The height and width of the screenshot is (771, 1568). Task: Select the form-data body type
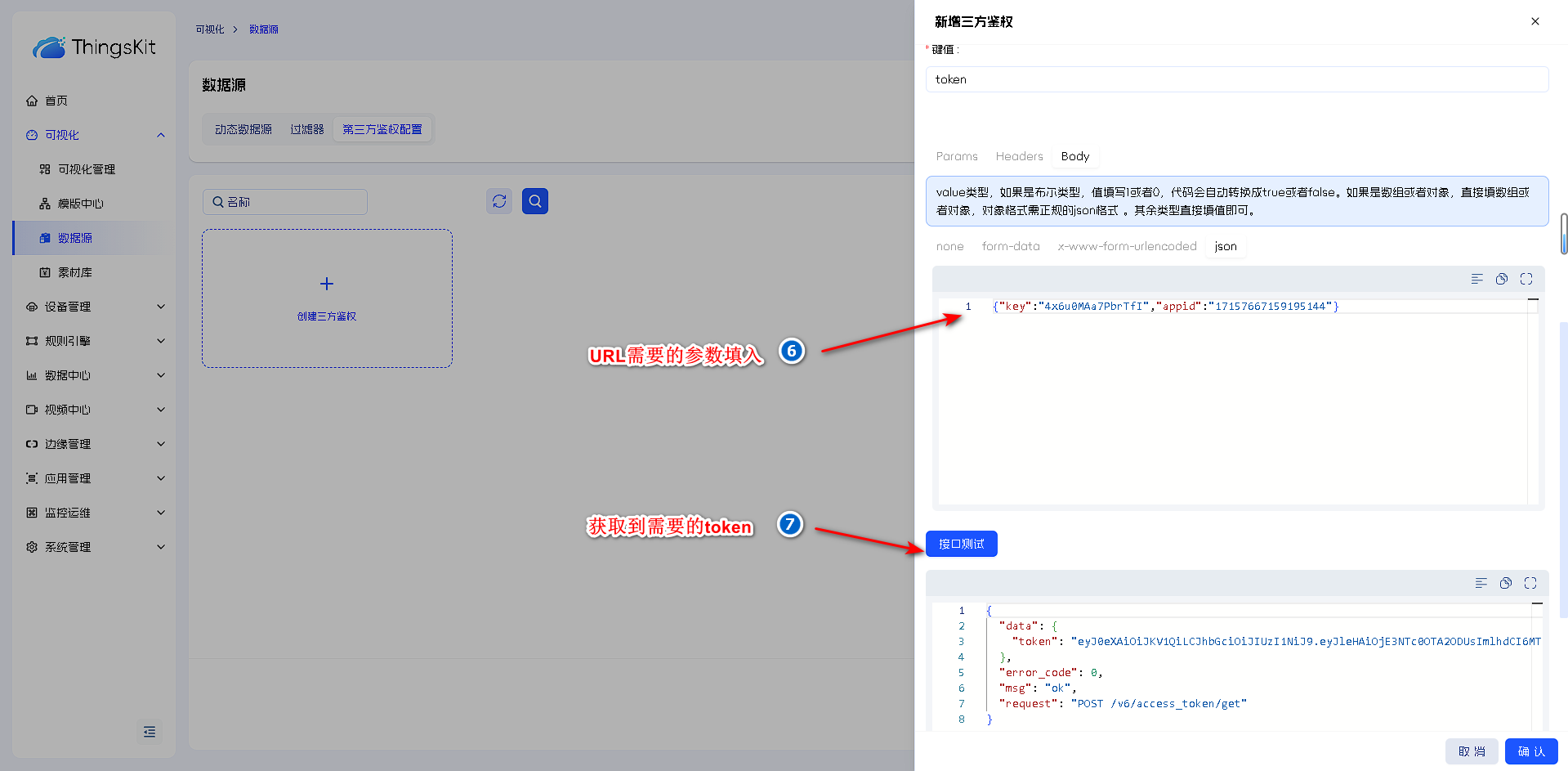pos(1010,246)
